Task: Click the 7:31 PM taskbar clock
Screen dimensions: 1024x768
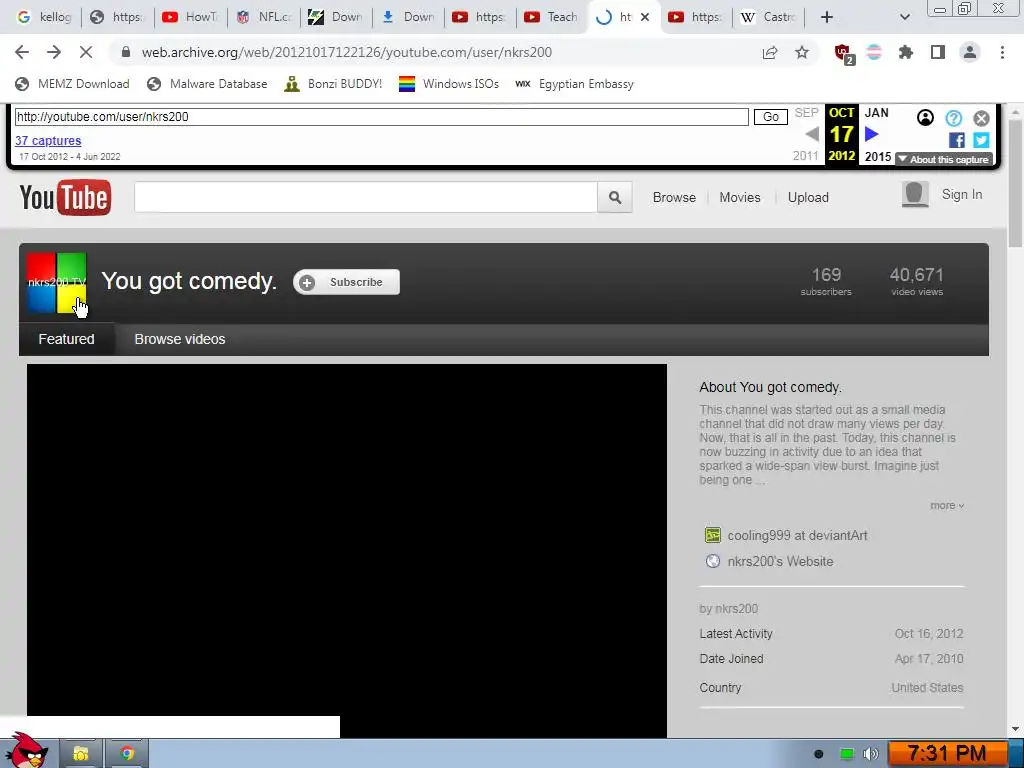Action: [x=947, y=754]
